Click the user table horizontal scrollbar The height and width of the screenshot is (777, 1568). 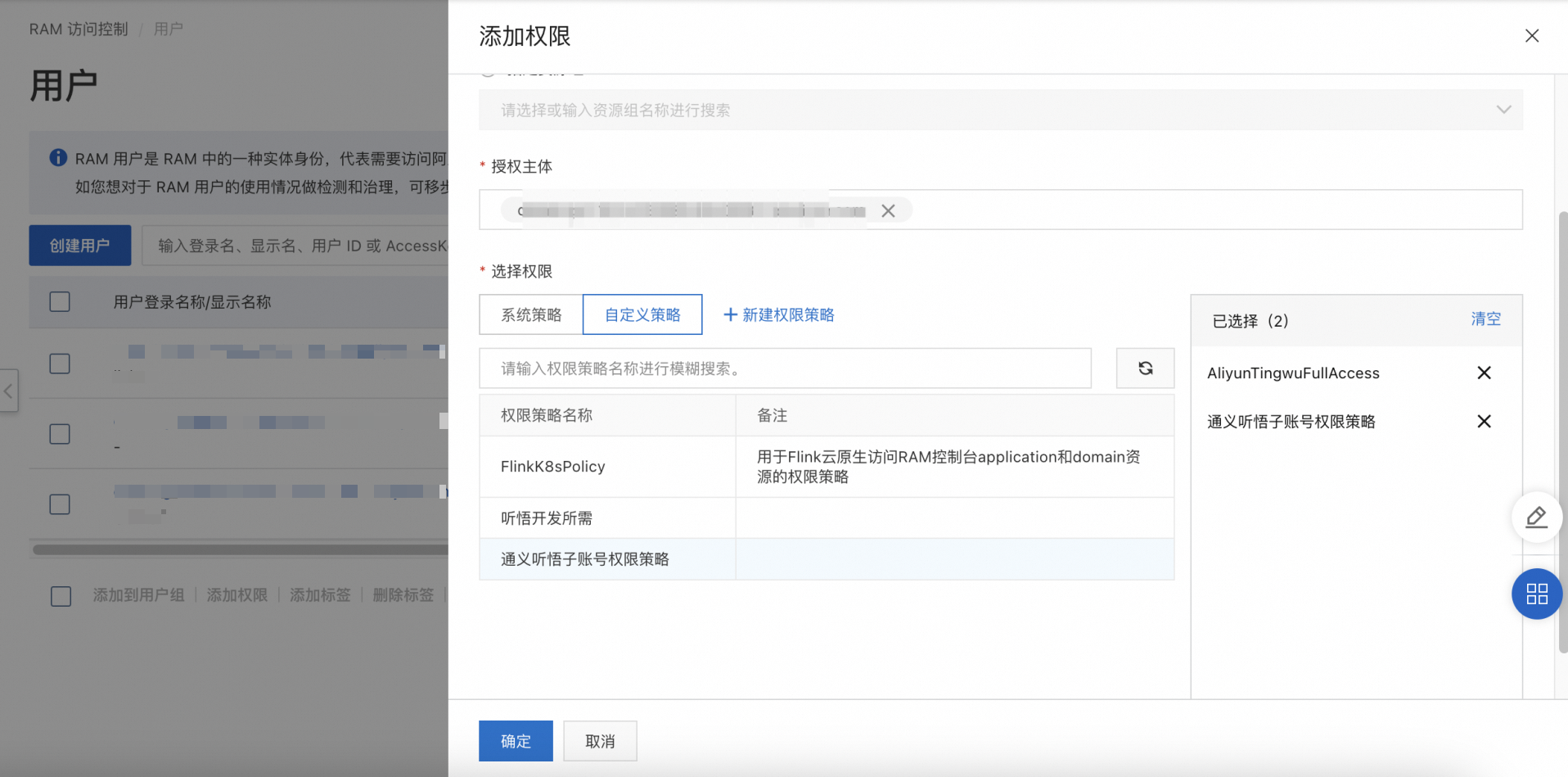[241, 550]
